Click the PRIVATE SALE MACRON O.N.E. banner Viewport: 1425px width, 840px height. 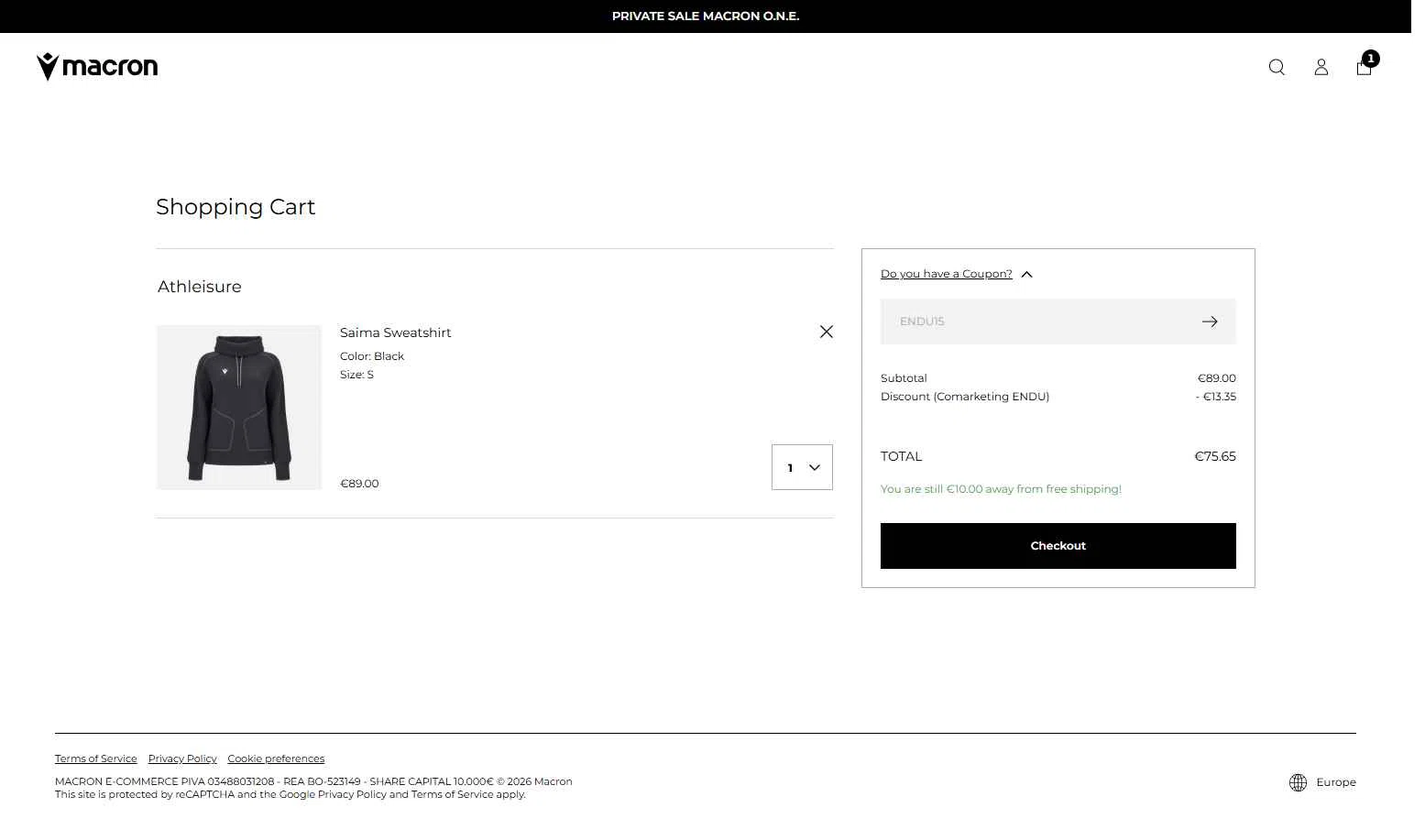pos(706,16)
